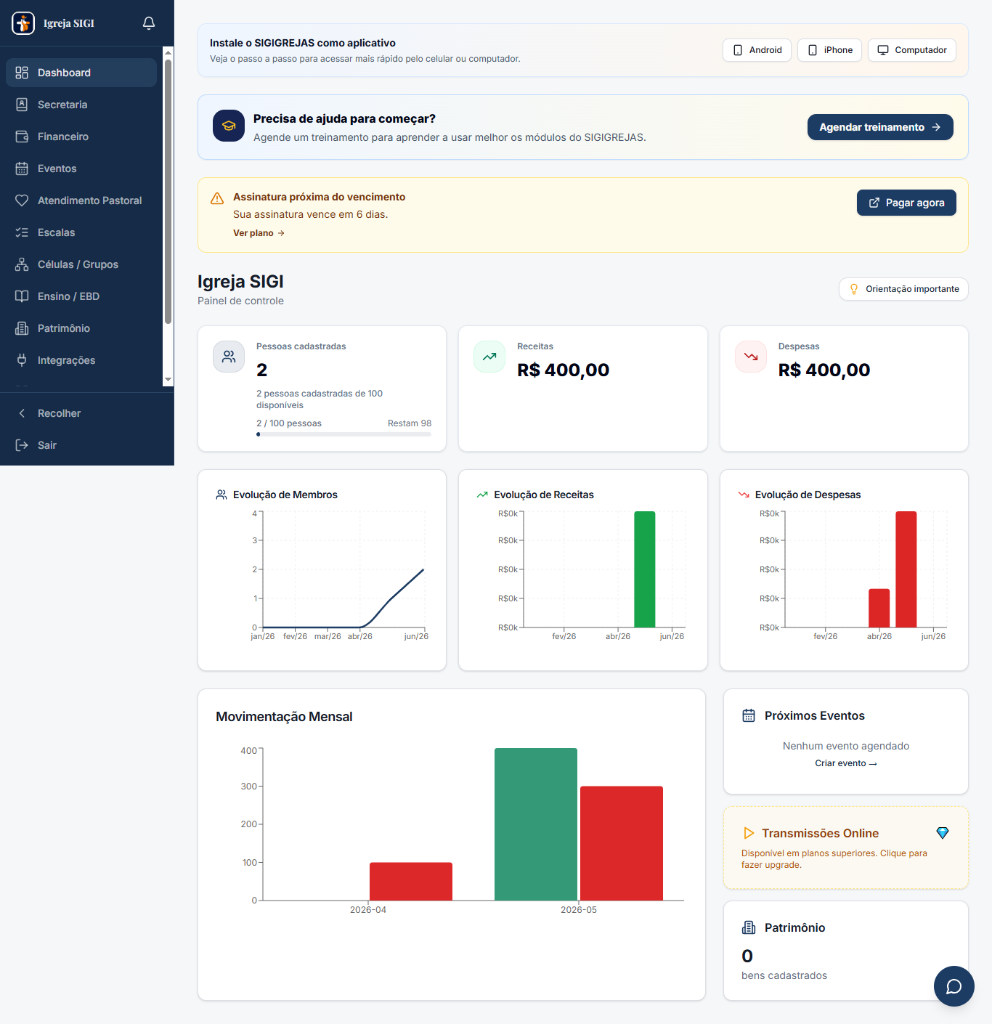Click the Receitas R$ 400,00 value
Screen dimensions: 992x1024
563,370
